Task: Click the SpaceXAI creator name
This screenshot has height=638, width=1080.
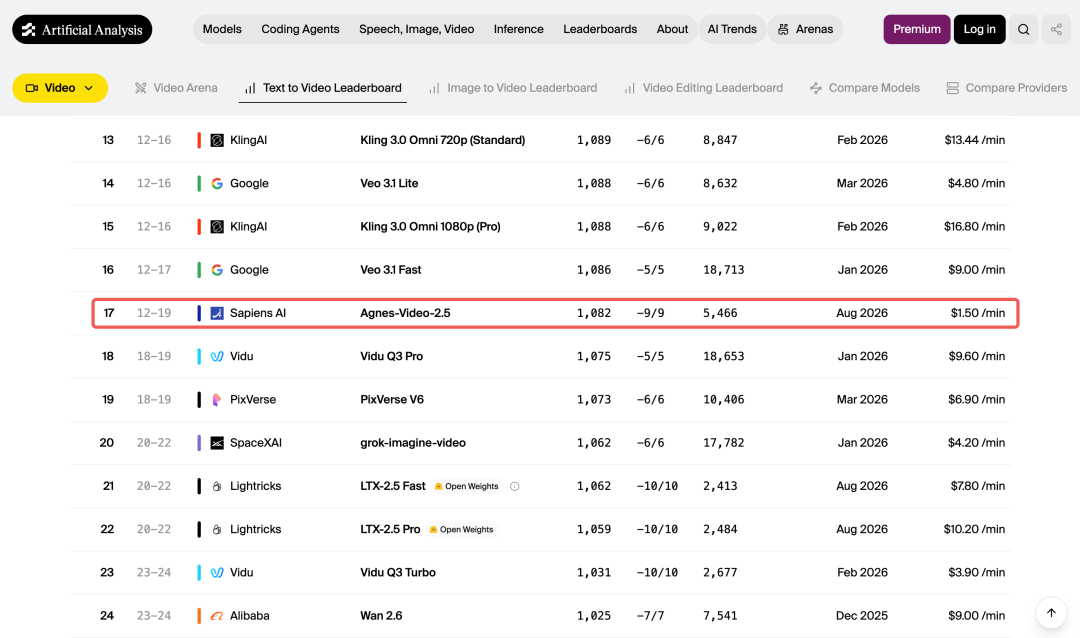Action: click(256, 443)
